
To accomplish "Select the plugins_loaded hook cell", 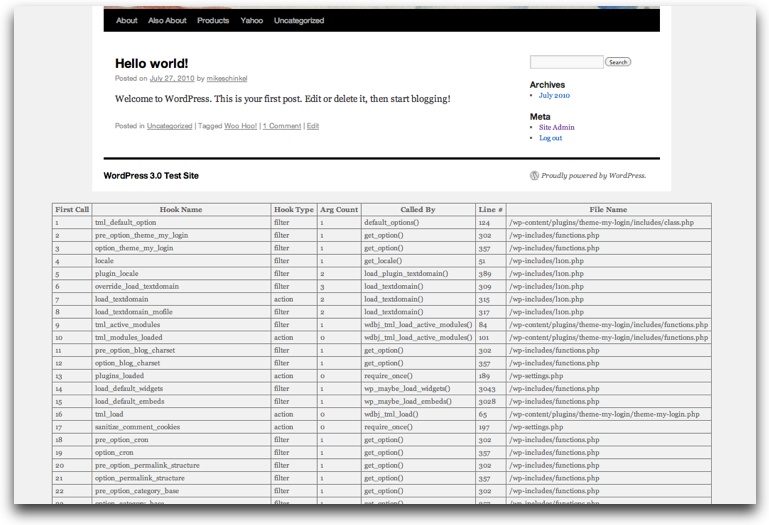I will [x=181, y=375].
